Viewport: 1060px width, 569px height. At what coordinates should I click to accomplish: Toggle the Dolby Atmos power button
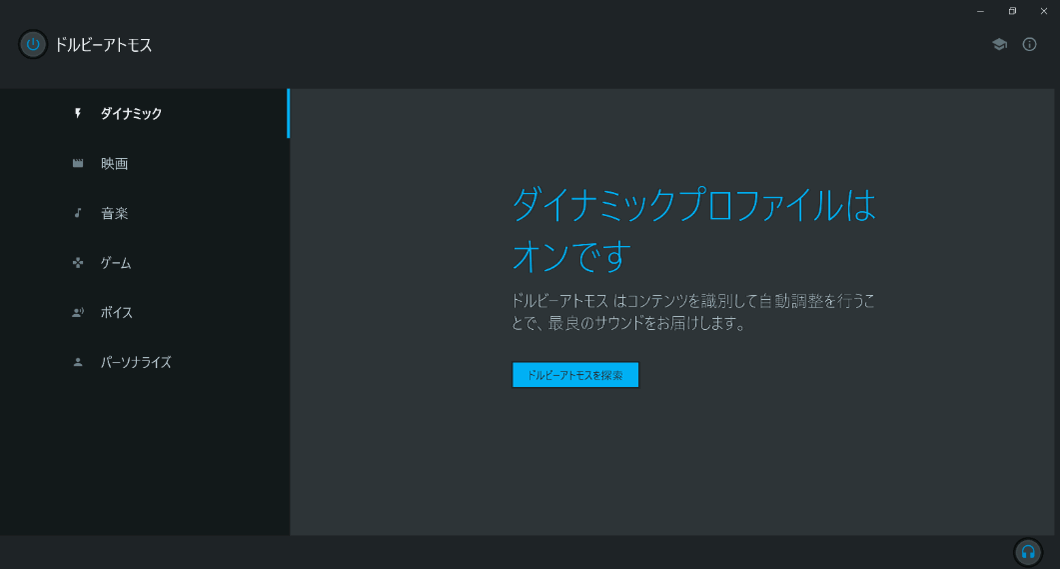point(32,45)
